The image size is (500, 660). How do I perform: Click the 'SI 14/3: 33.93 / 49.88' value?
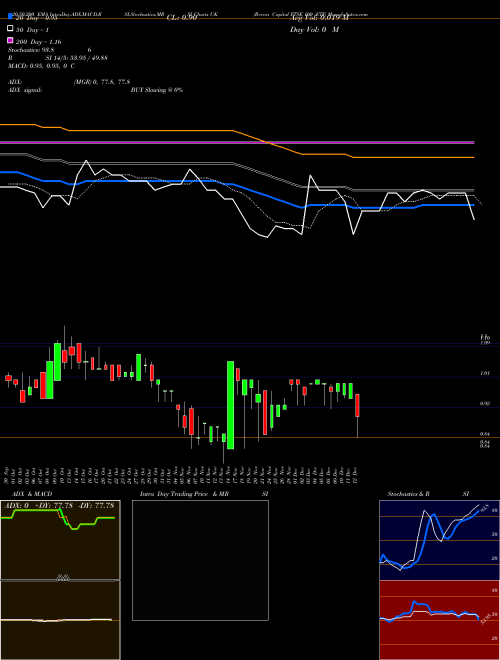(76, 58)
